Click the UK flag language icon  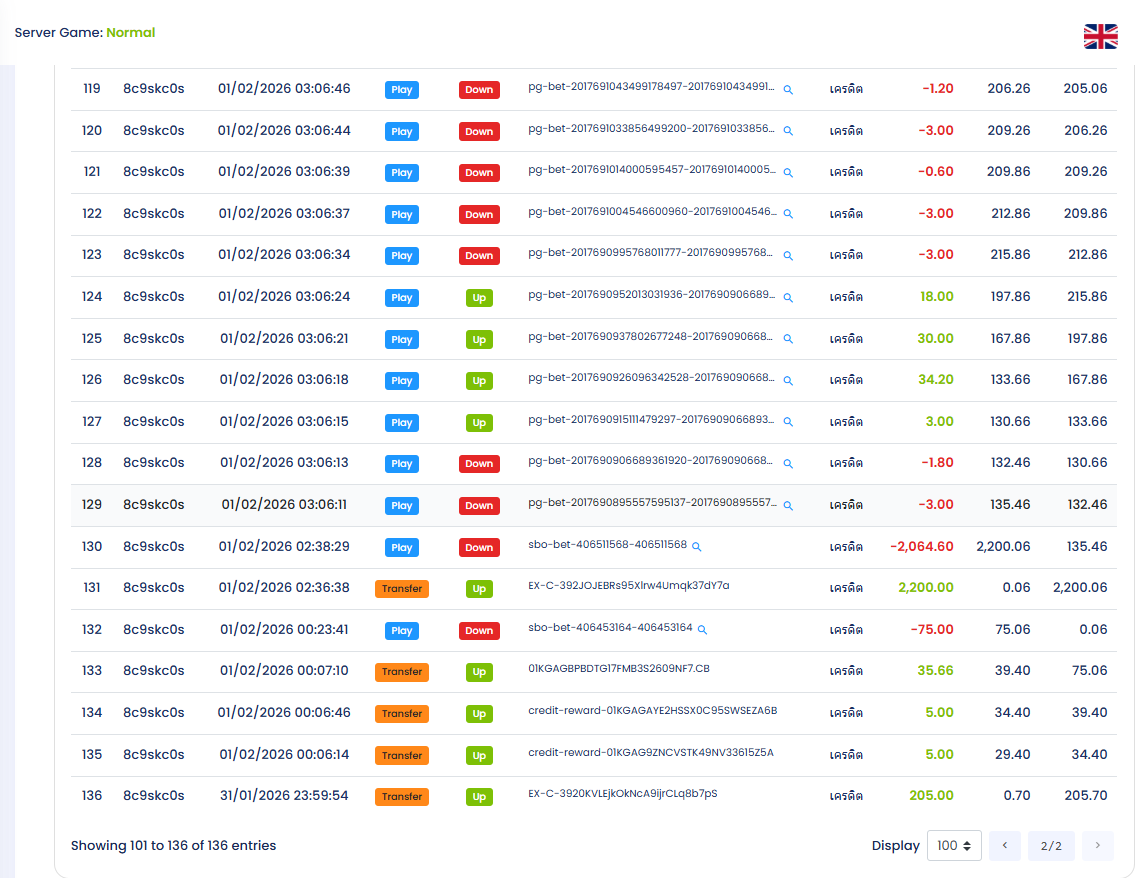[x=1100, y=37]
